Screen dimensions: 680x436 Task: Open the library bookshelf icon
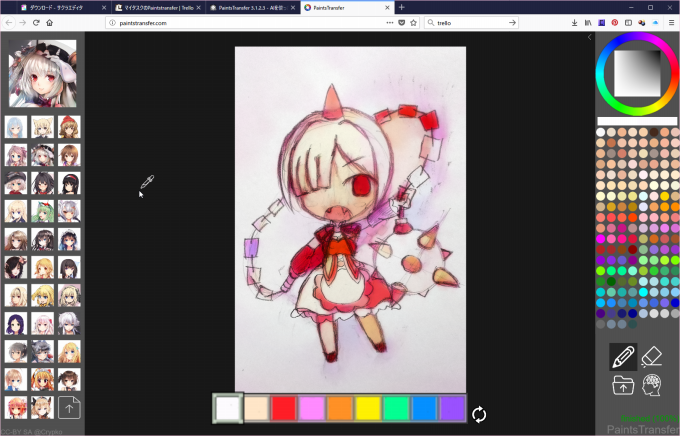point(588,23)
